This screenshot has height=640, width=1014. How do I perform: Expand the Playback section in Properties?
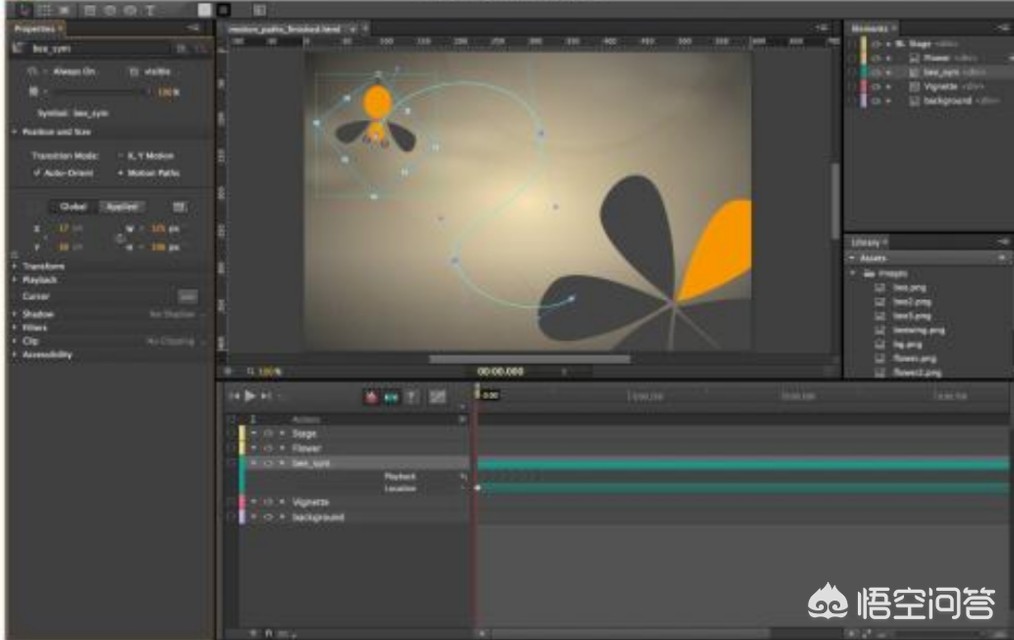14,280
